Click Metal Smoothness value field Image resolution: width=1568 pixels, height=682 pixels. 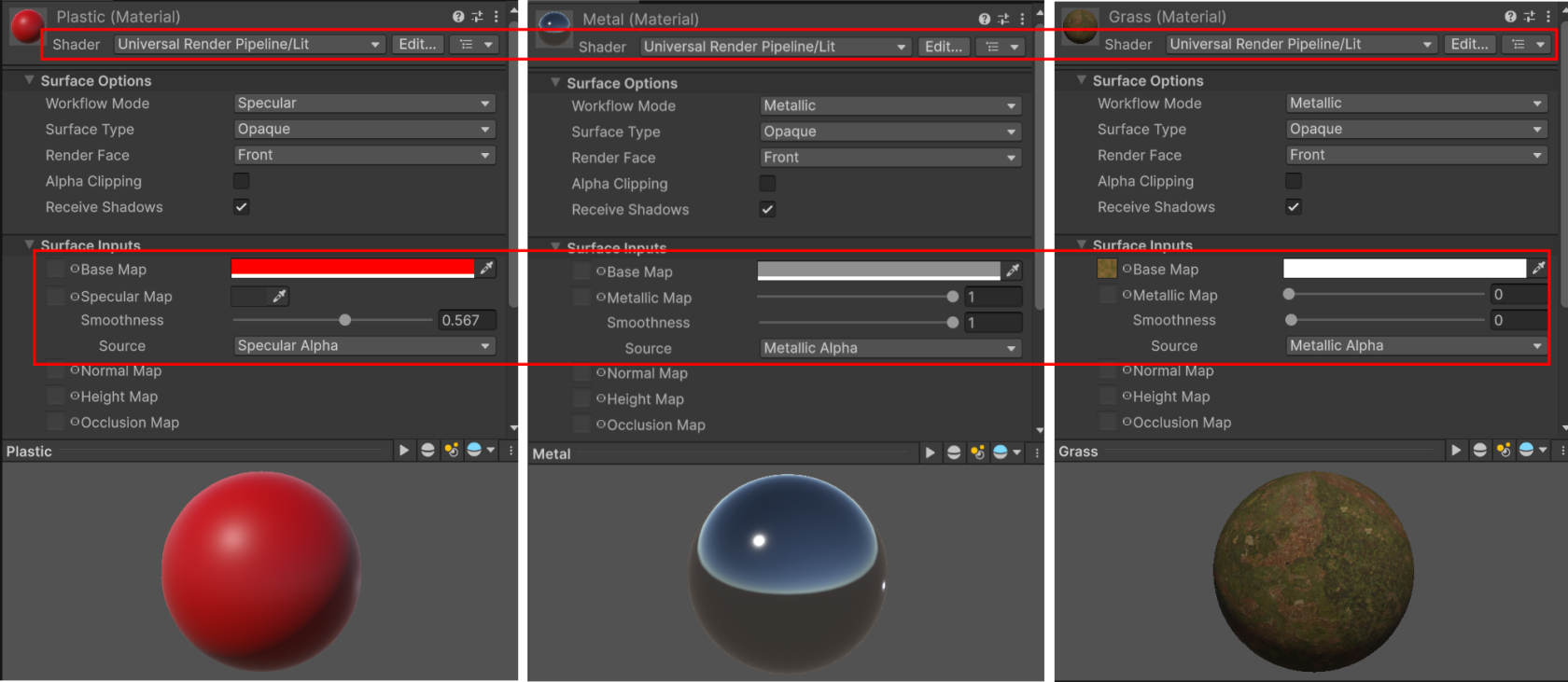993,323
